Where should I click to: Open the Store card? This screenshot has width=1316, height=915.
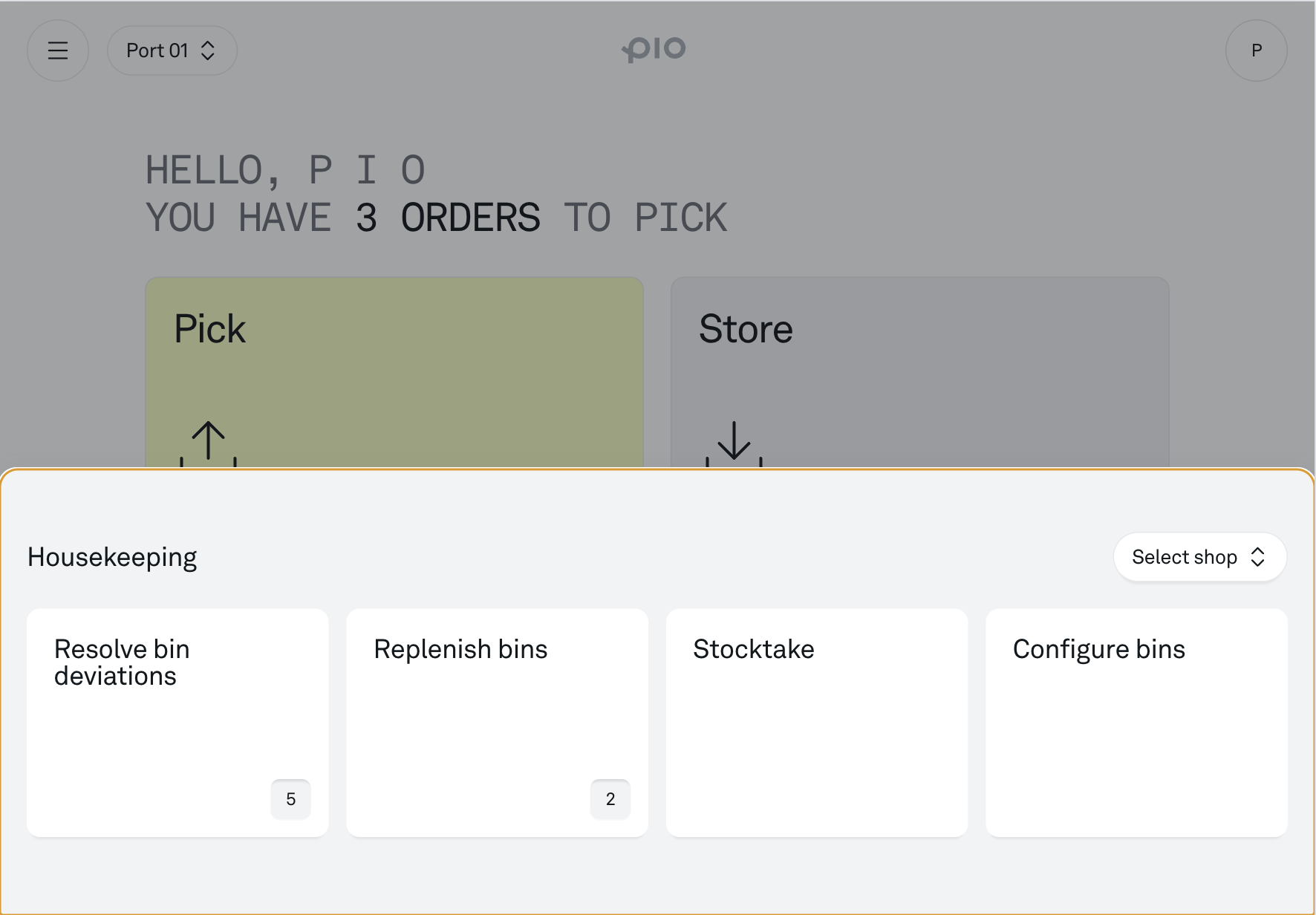pyautogui.click(x=920, y=372)
